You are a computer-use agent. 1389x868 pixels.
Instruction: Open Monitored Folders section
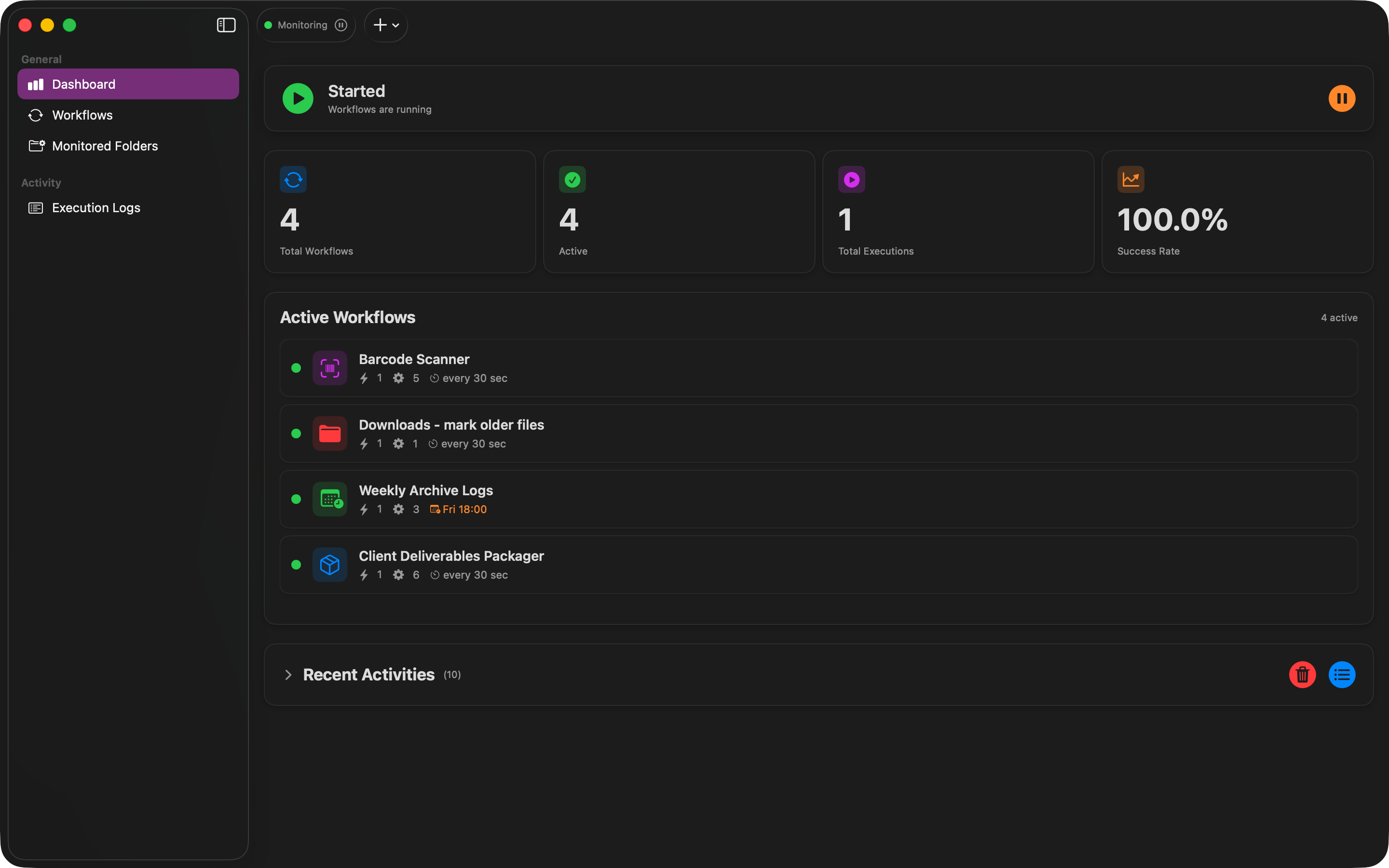click(x=128, y=146)
